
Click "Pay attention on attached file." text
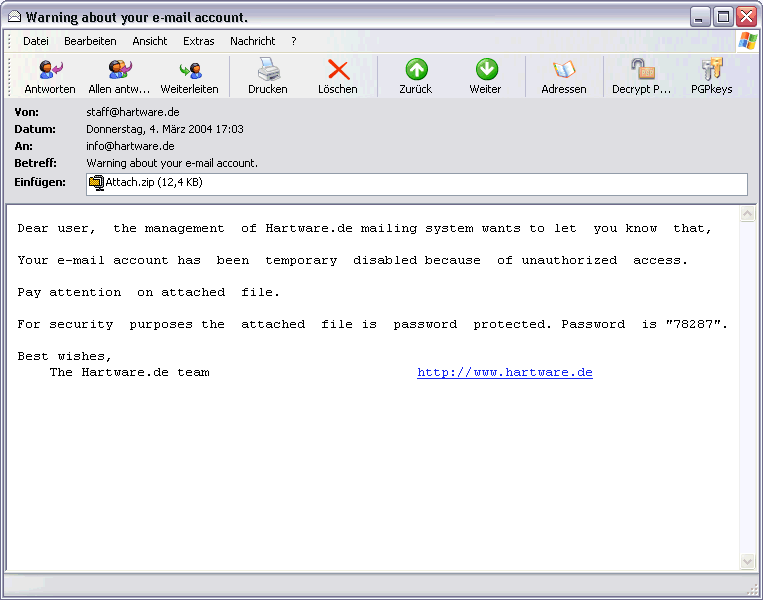click(x=148, y=292)
